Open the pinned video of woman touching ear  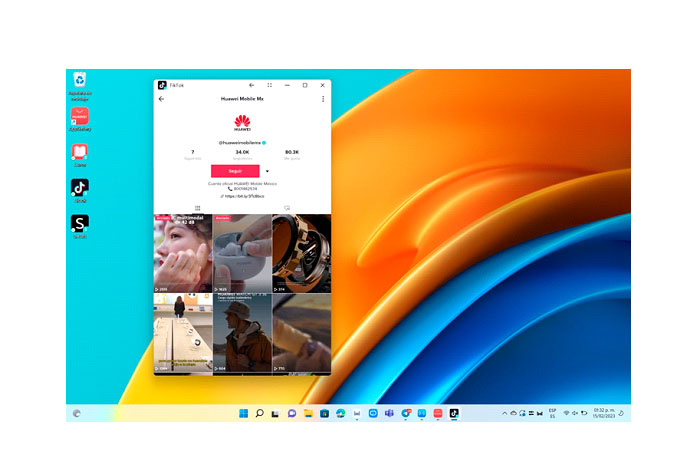pyautogui.click(x=183, y=253)
